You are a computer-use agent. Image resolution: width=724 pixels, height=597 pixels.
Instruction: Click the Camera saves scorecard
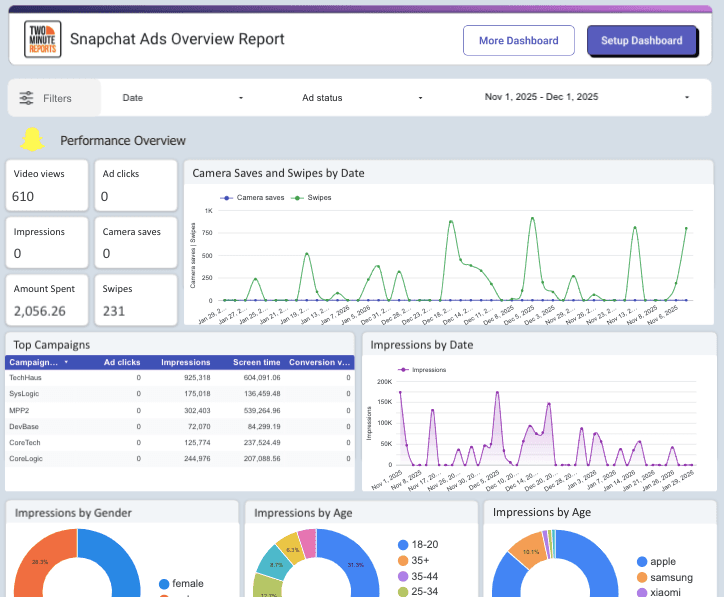pyautogui.click(x=136, y=242)
